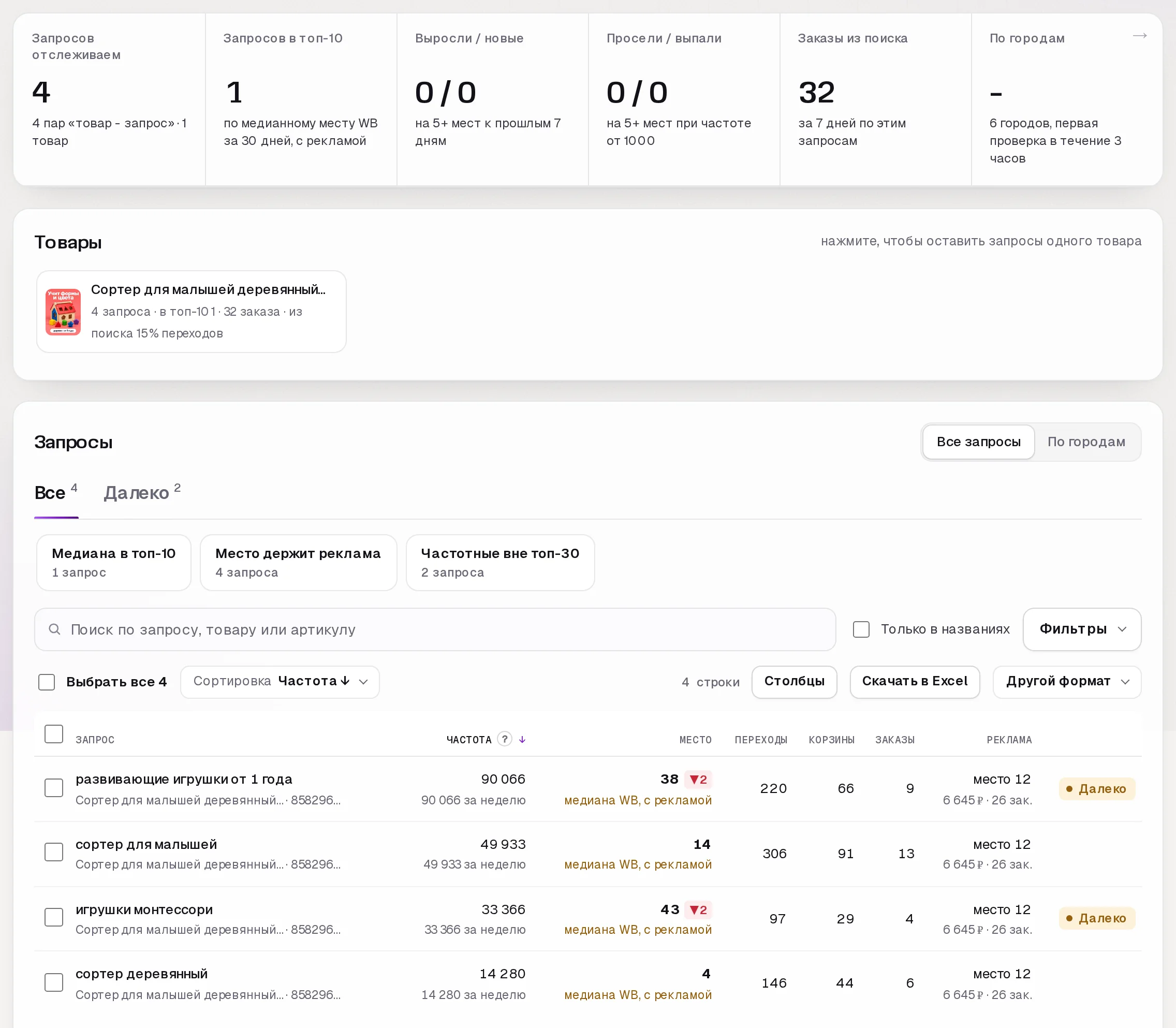Check the 'Выбрать все 4' checkbox
Image resolution: width=1176 pixels, height=1028 pixels.
pyautogui.click(x=47, y=682)
